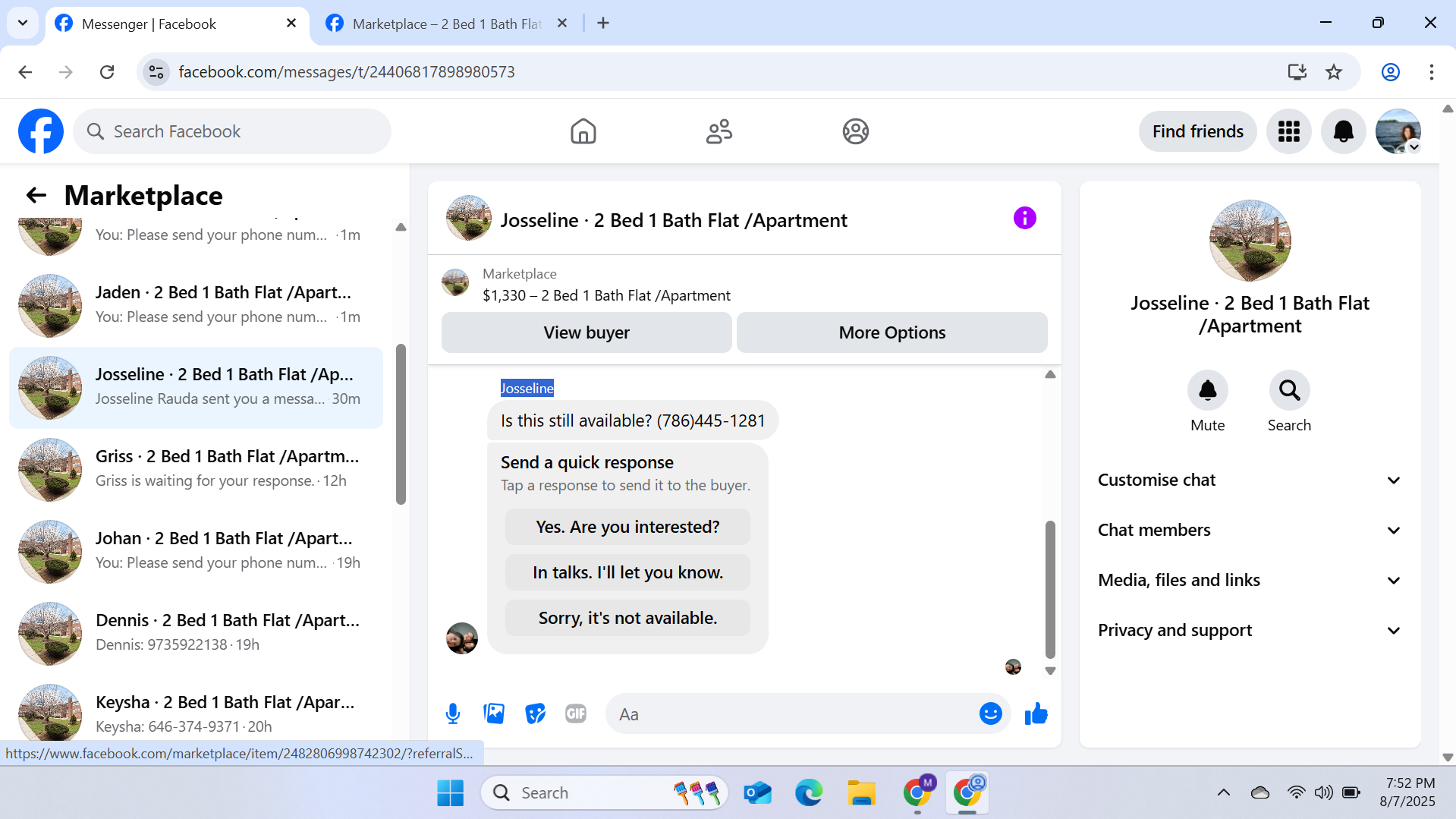Reload the current page
This screenshot has width=1456, height=819.
point(107,72)
